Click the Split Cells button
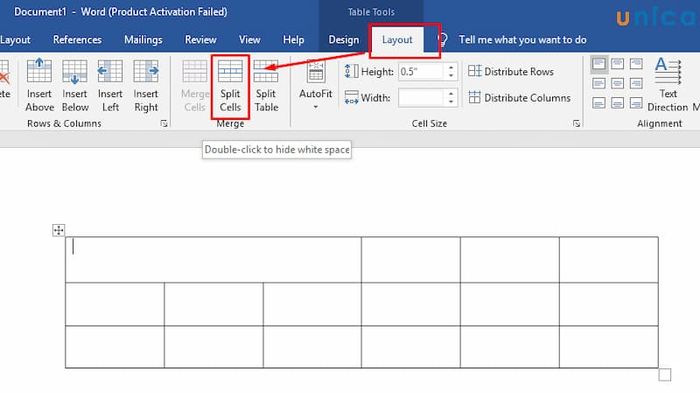The height and width of the screenshot is (393, 700). click(x=230, y=86)
